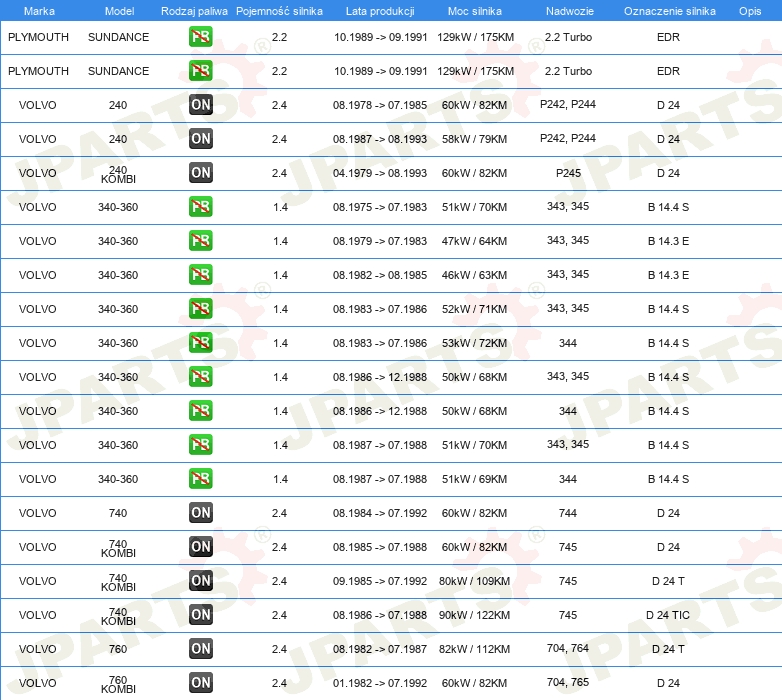
Task: Click the ON diesel icon for Volvo 240 08.1978 row
Action: click(x=201, y=105)
